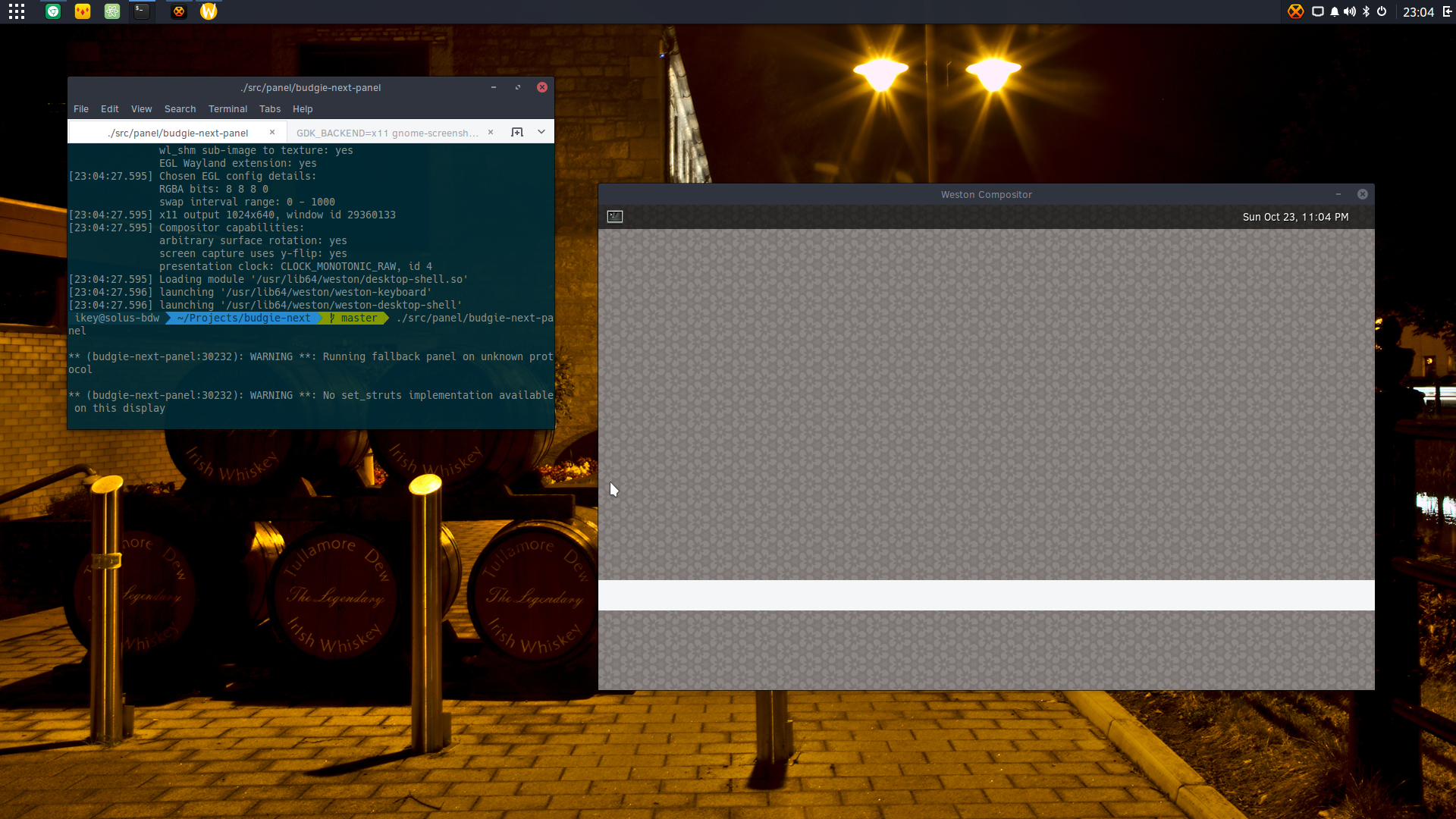Click the 'No set_struts implementation' warning line
The image size is (1456, 819).
pos(311,402)
